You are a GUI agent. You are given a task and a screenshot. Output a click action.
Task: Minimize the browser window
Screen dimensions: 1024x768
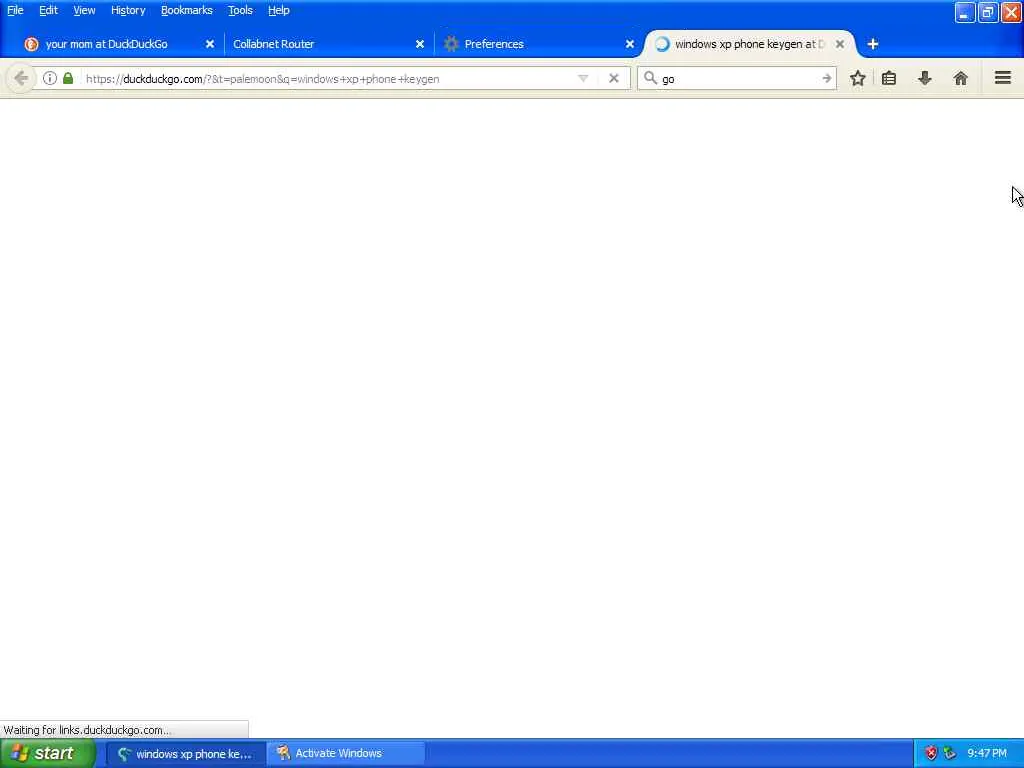[x=965, y=12]
